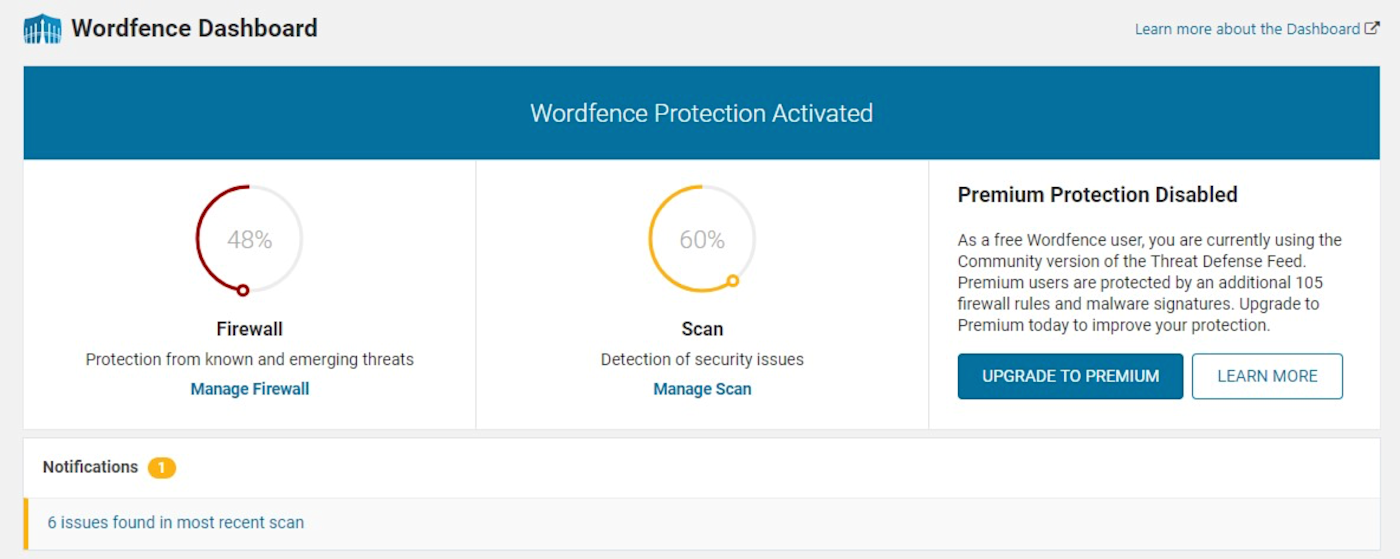Viewport: 1400px width, 559px height.
Task: Click the 48% text in Firewall gauge
Action: point(249,240)
